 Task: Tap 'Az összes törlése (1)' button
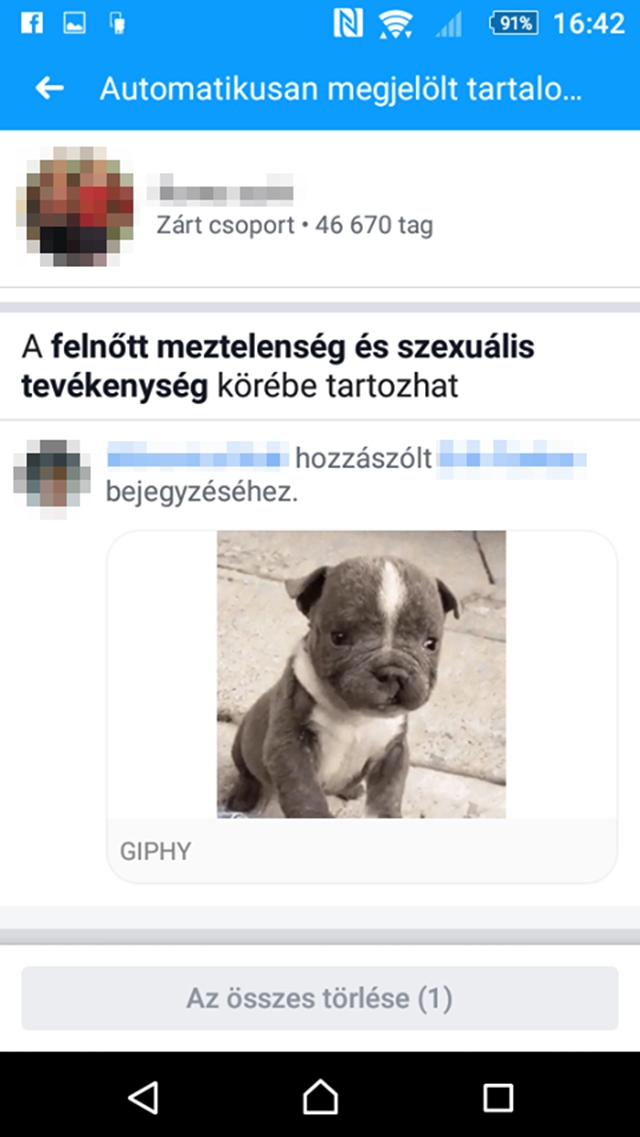tap(320, 998)
